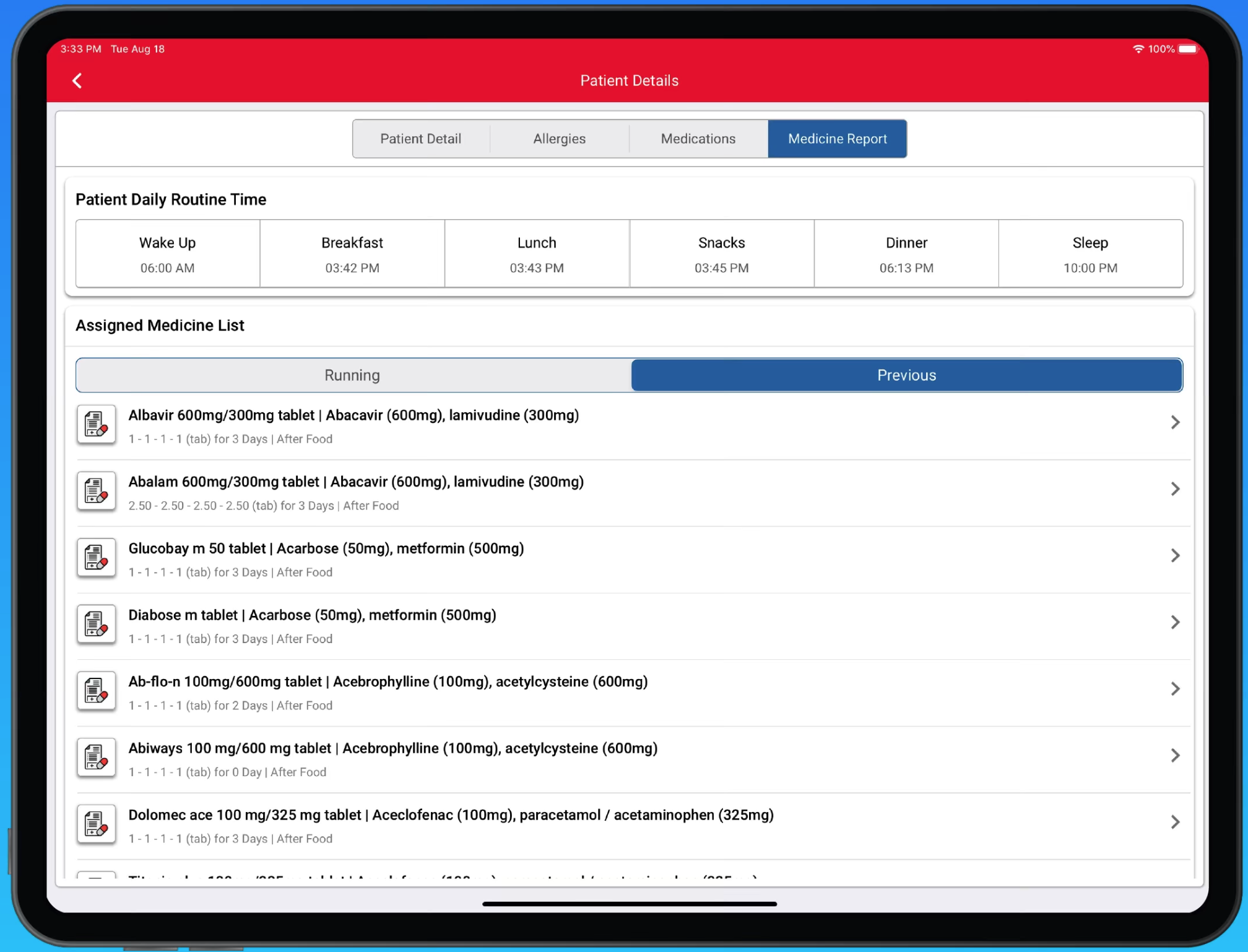This screenshot has height=952, width=1248.
Task: Expand Abiways 100 mg/600 mg row chevron
Action: (x=1175, y=755)
